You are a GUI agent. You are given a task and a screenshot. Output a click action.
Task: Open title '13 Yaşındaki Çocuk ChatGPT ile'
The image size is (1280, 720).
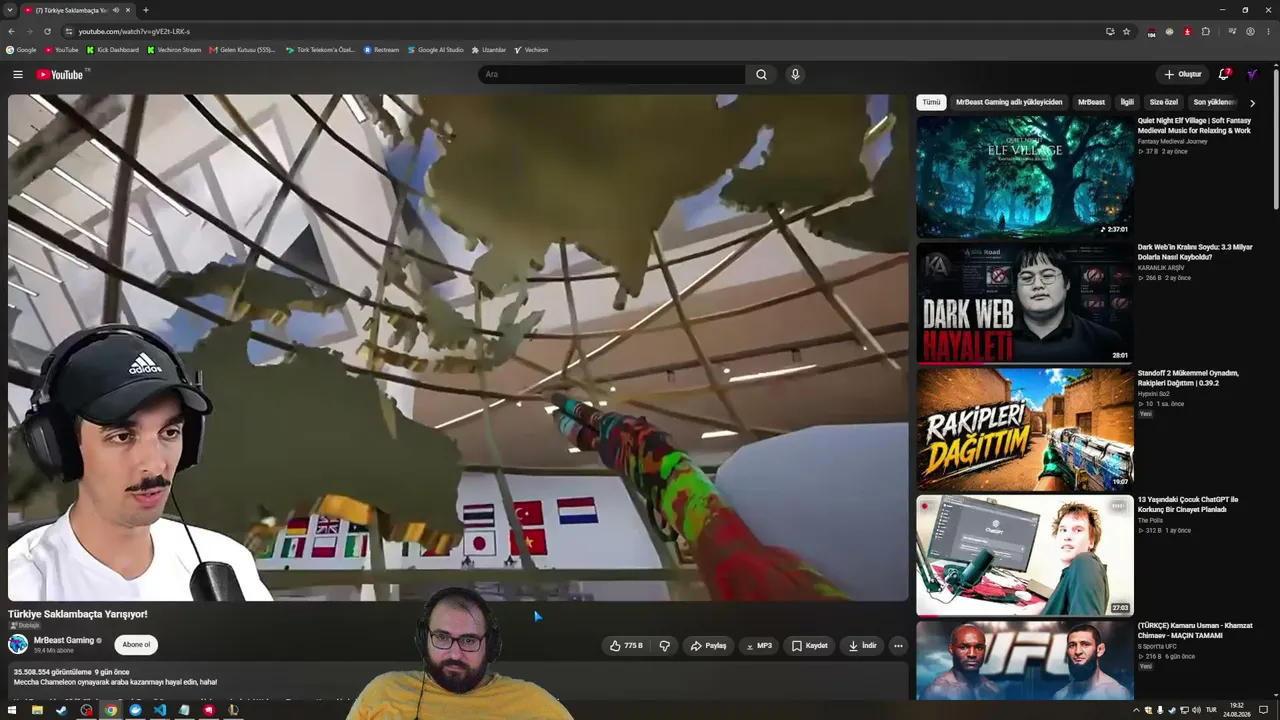coord(1188,504)
